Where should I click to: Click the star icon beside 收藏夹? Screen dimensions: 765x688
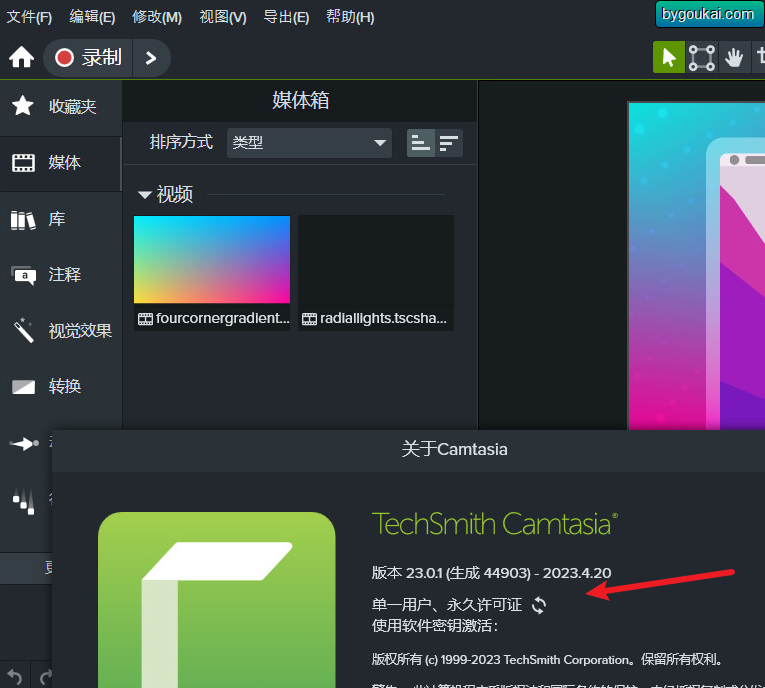pyautogui.click(x=22, y=106)
